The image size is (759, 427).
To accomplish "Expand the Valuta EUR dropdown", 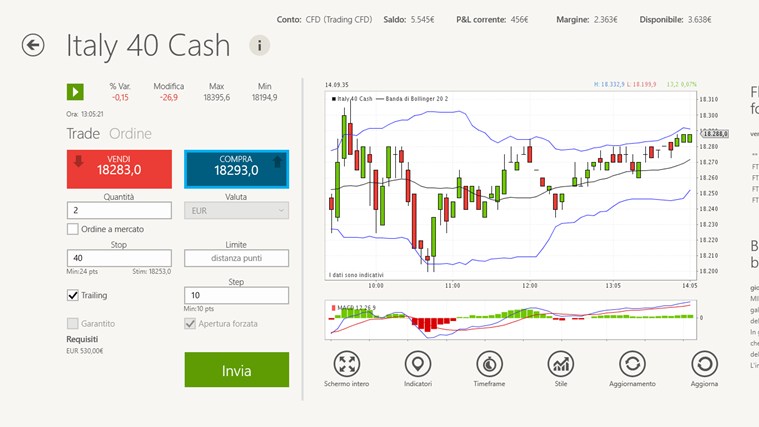I will coord(236,210).
